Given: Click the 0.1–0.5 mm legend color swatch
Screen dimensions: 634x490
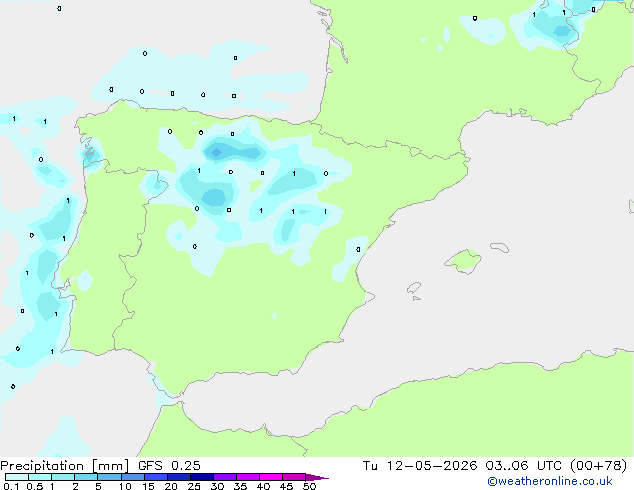Looking at the screenshot, I should [17, 477].
